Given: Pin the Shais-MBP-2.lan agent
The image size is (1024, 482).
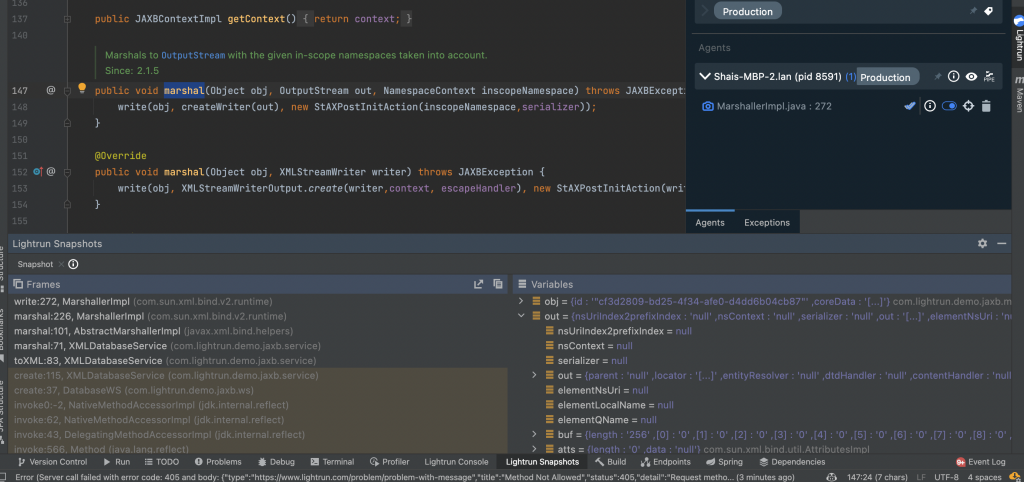Looking at the screenshot, I should click(938, 76).
